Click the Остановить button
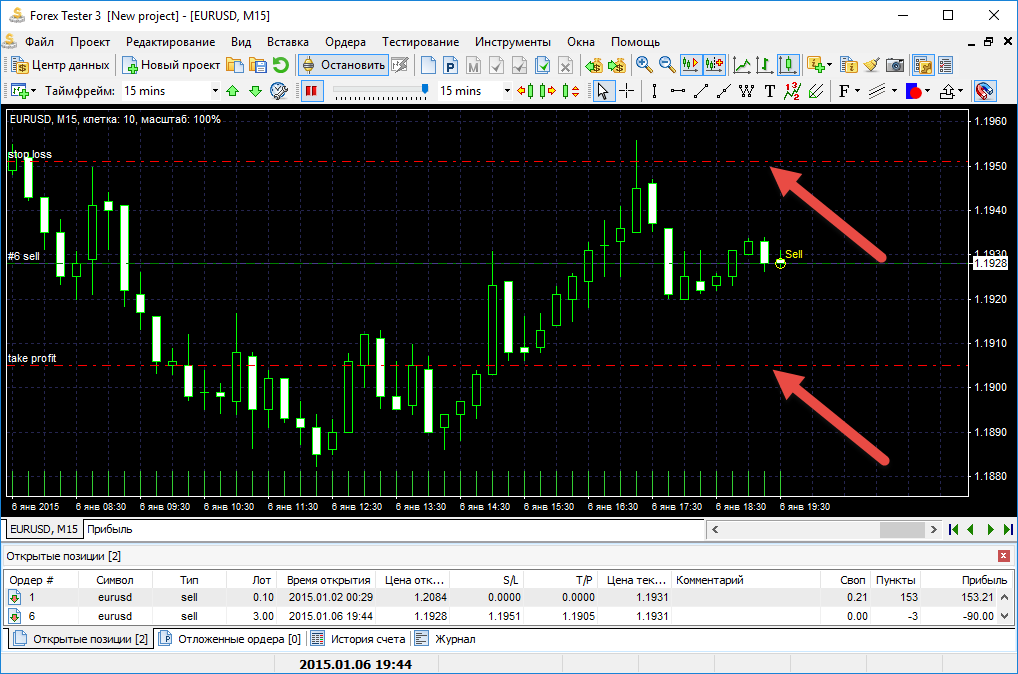 point(344,65)
